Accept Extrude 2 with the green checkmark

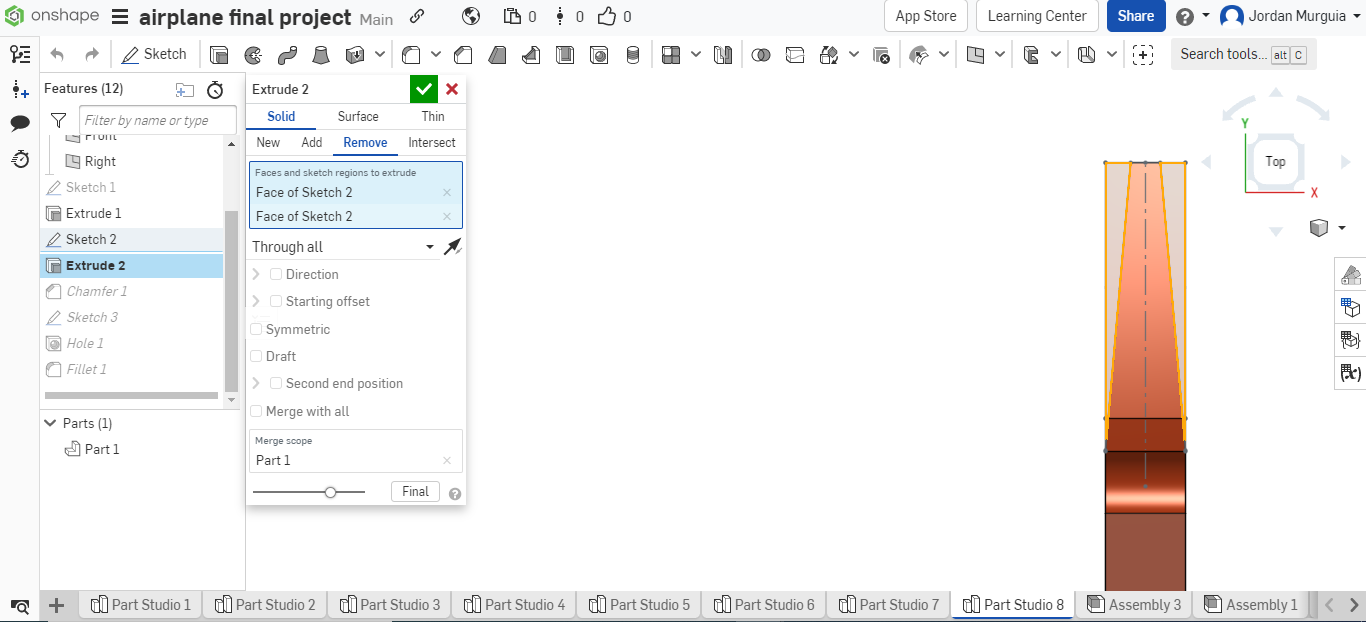423,89
